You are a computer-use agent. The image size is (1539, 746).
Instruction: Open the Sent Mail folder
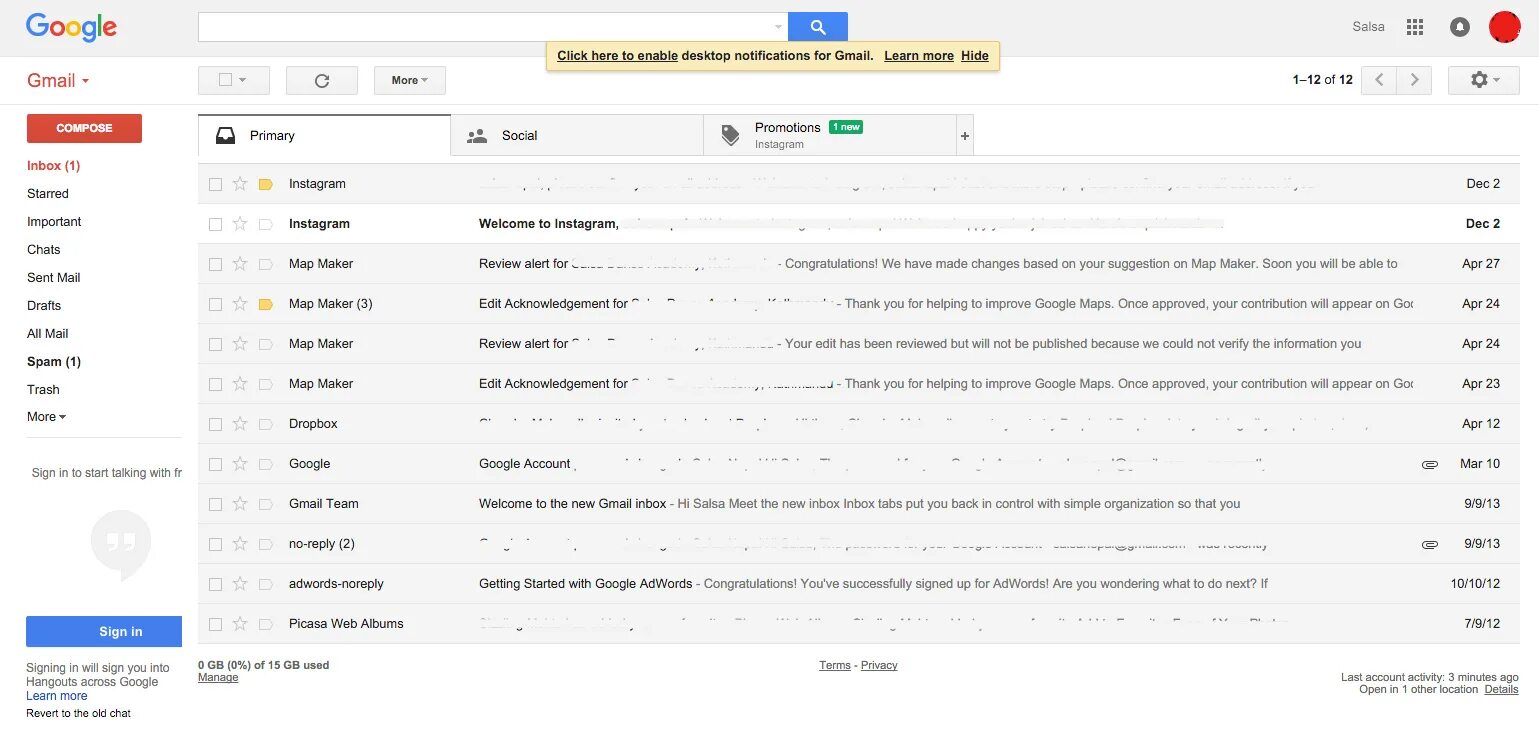point(53,278)
